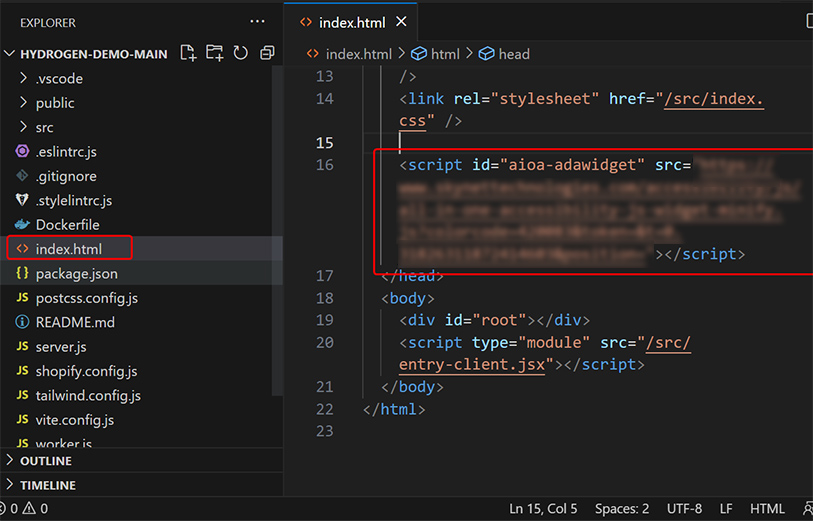Open package.json from the file list
Viewport: 813px width, 521px height.
click(76, 273)
